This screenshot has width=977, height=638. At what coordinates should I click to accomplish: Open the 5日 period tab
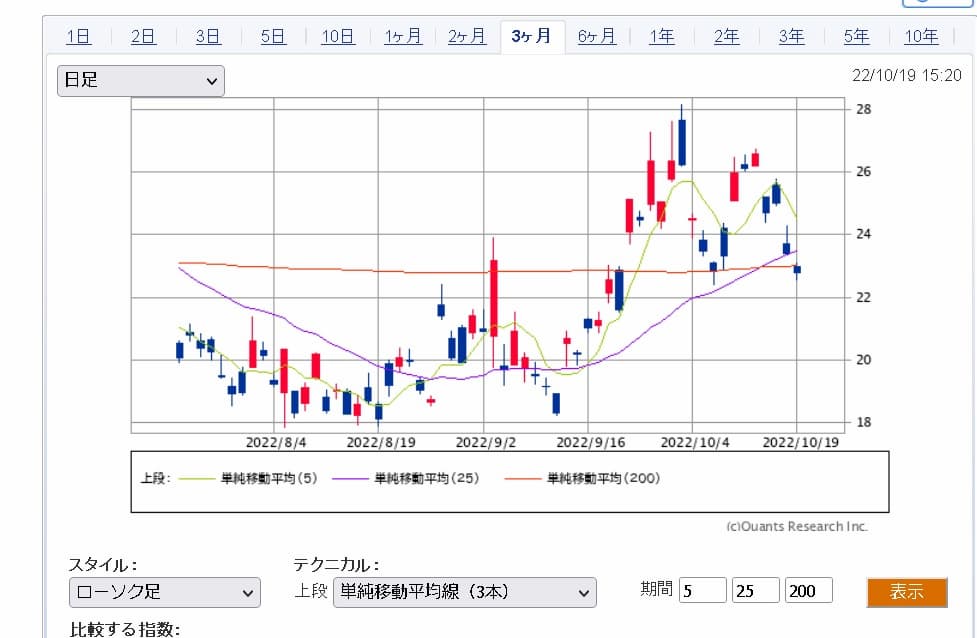tap(273, 37)
